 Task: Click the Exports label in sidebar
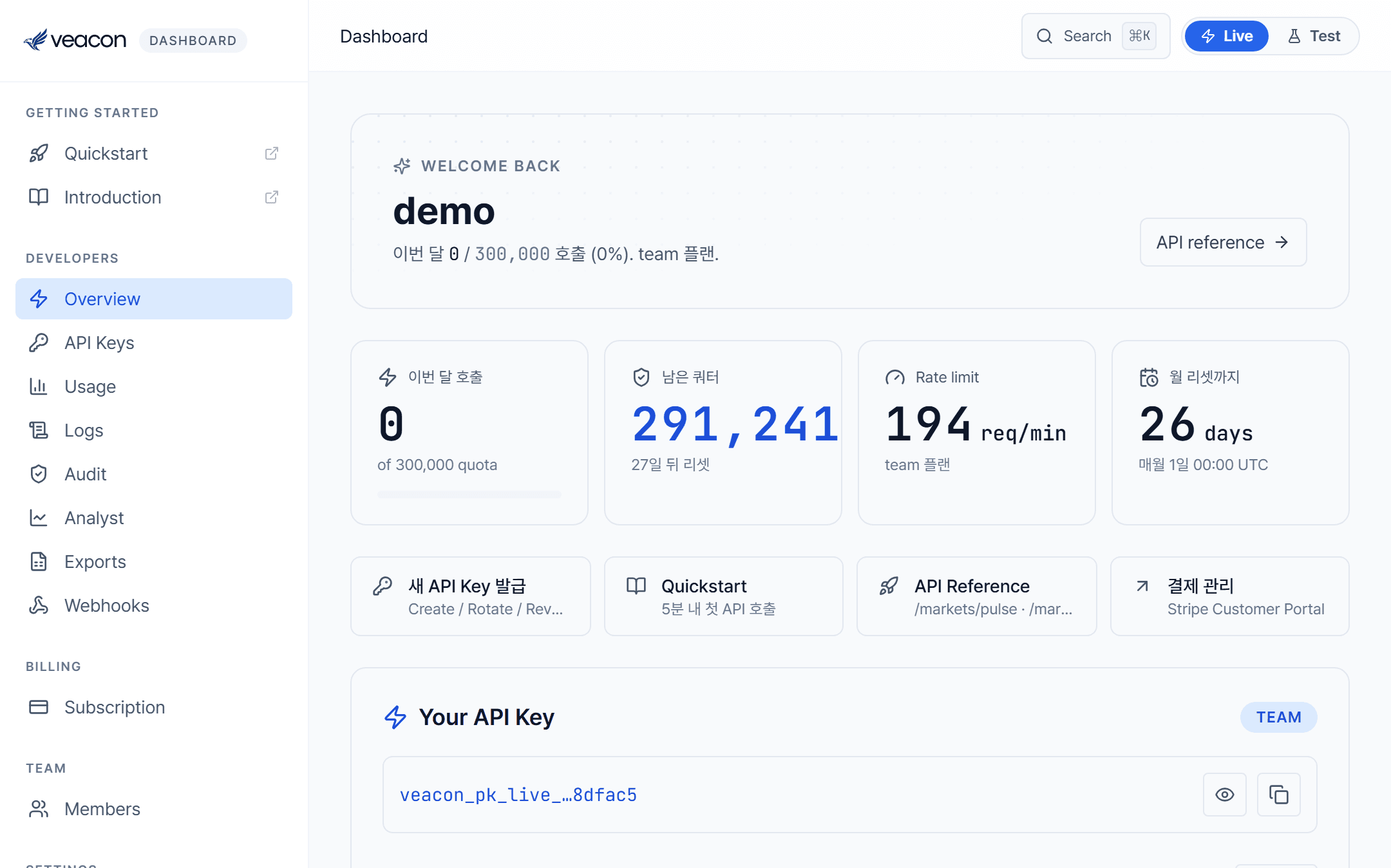(x=95, y=562)
